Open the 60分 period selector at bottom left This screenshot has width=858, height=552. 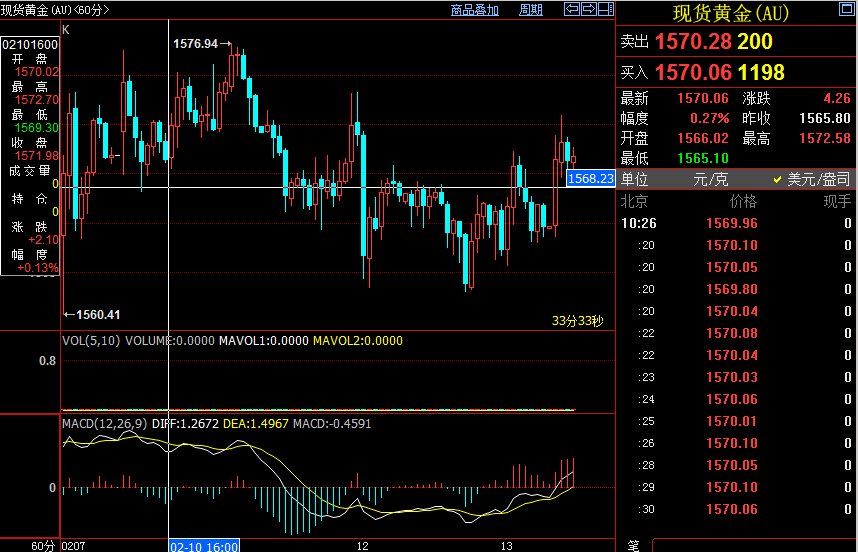43,546
